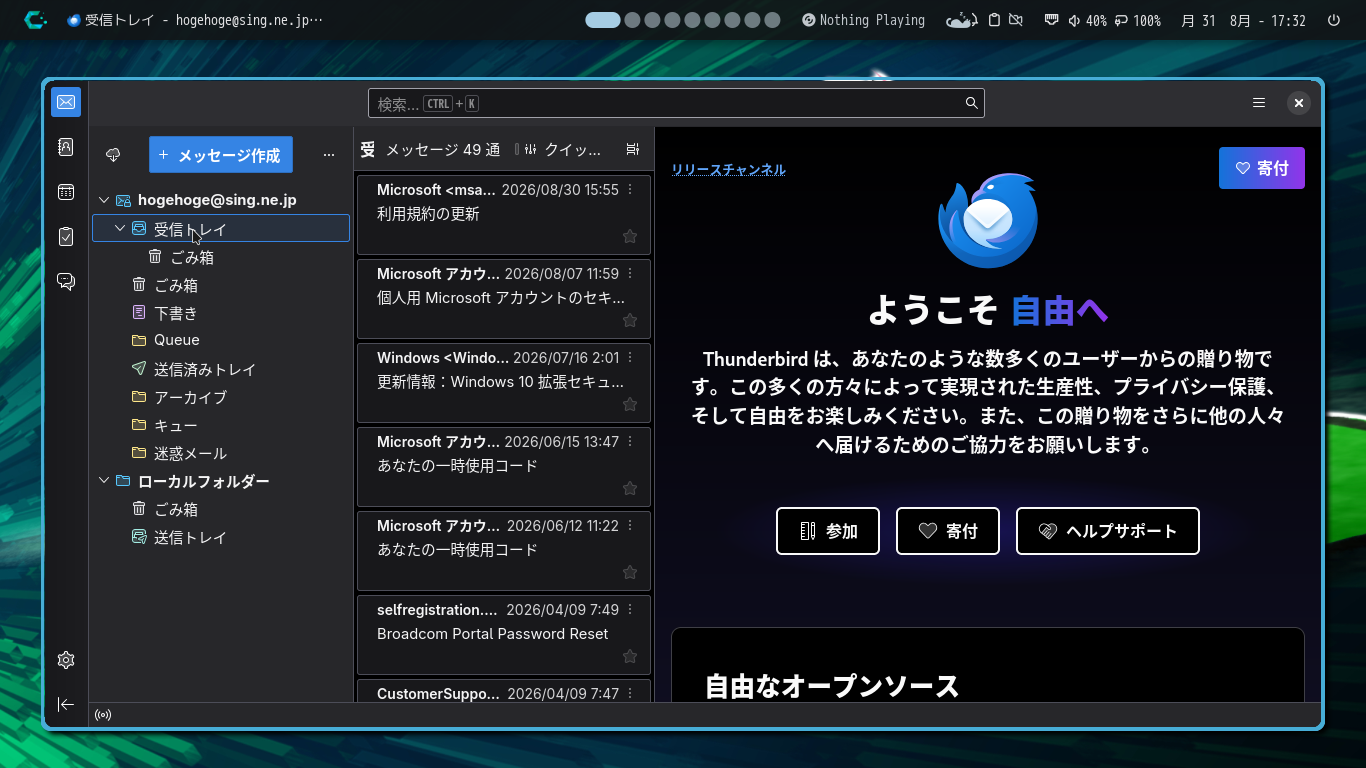Open the Thunderbird app menu (hamburger)

(1259, 103)
